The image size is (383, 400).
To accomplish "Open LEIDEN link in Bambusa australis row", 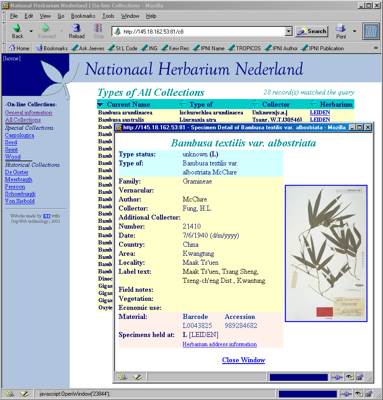I will pyautogui.click(x=320, y=120).
